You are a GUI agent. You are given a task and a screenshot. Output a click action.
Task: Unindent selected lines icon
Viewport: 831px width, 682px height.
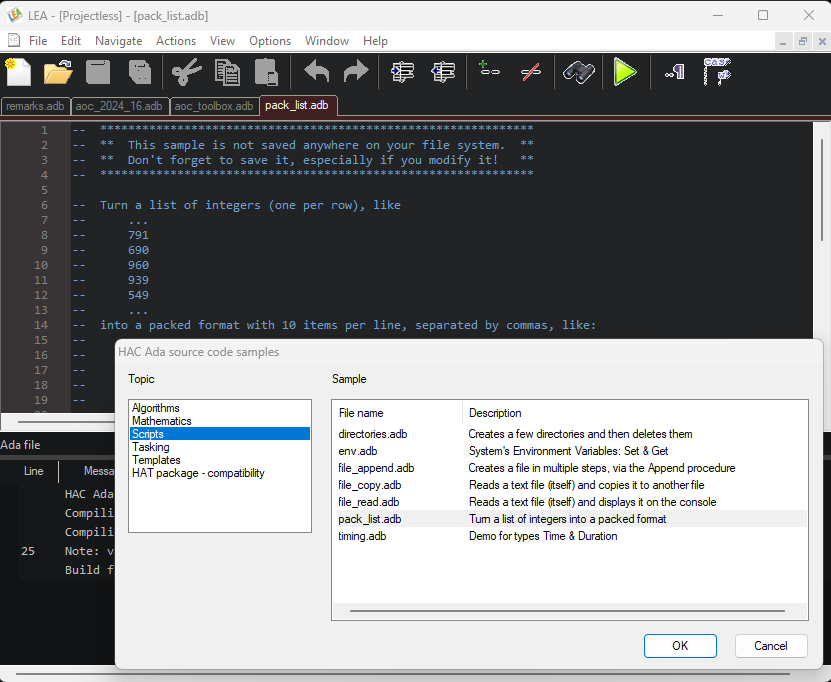coord(443,72)
